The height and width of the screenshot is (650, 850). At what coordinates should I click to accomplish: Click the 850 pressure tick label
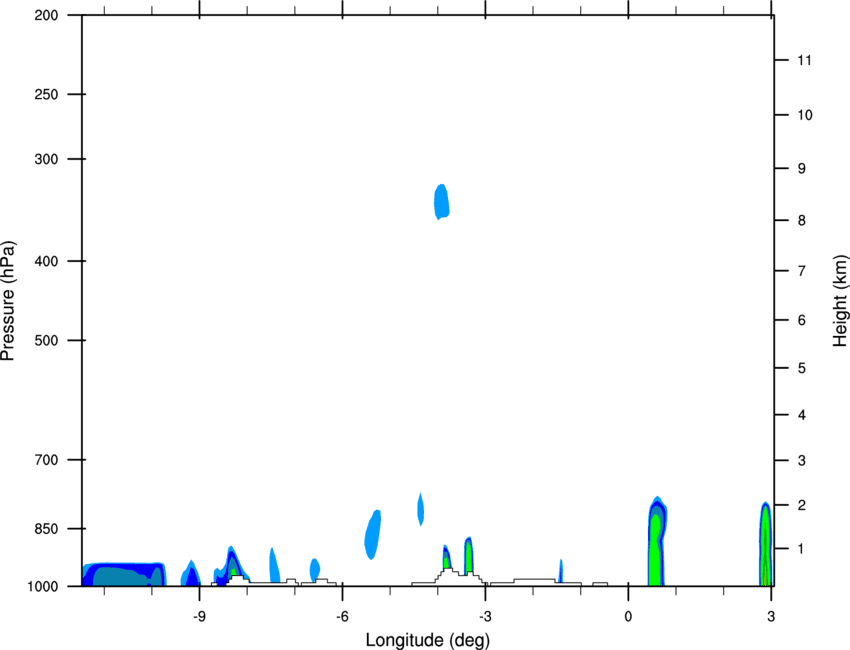click(x=46, y=529)
